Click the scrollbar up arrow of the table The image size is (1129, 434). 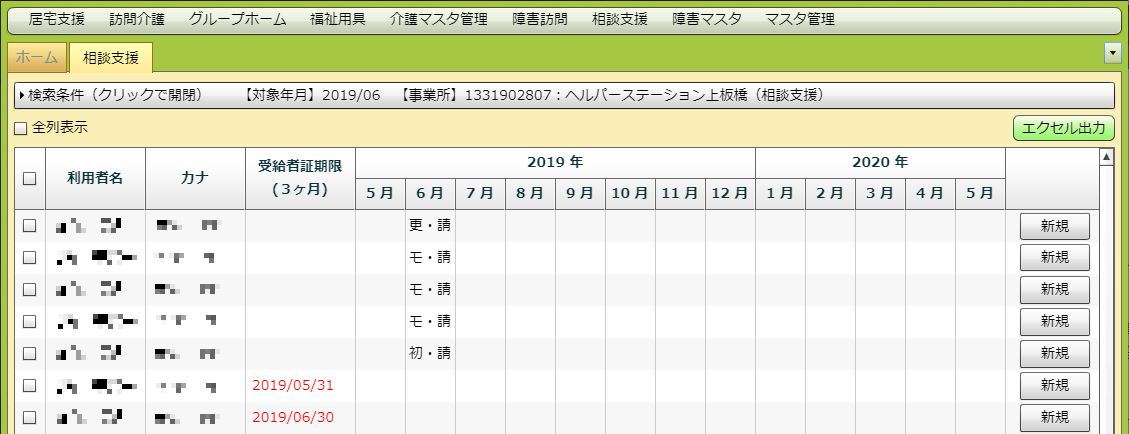tap(1106, 157)
